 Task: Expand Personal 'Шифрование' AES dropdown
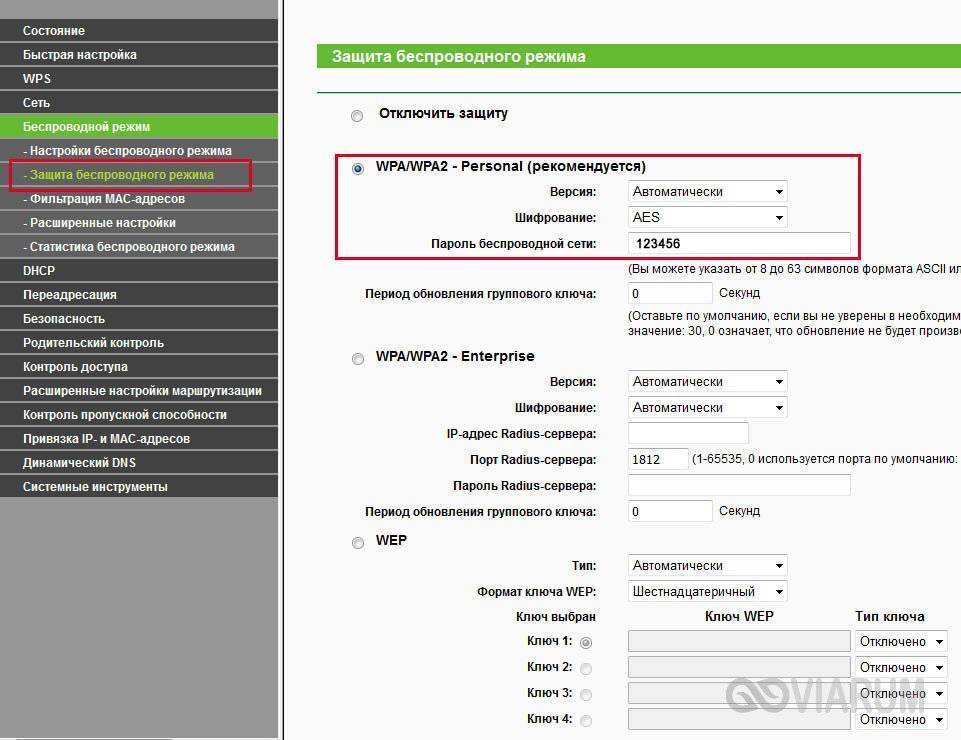pyautogui.click(x=707, y=217)
